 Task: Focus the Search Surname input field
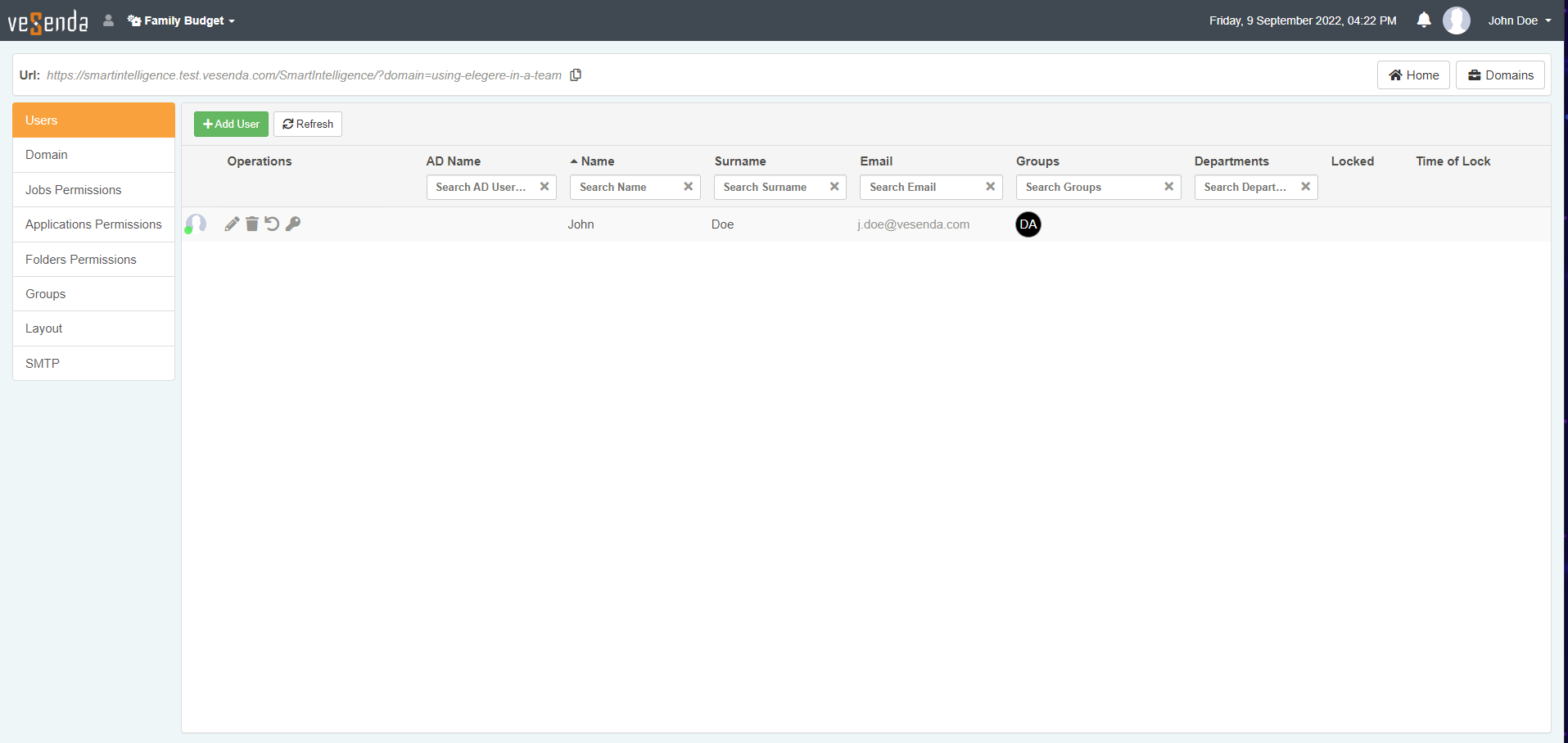770,187
